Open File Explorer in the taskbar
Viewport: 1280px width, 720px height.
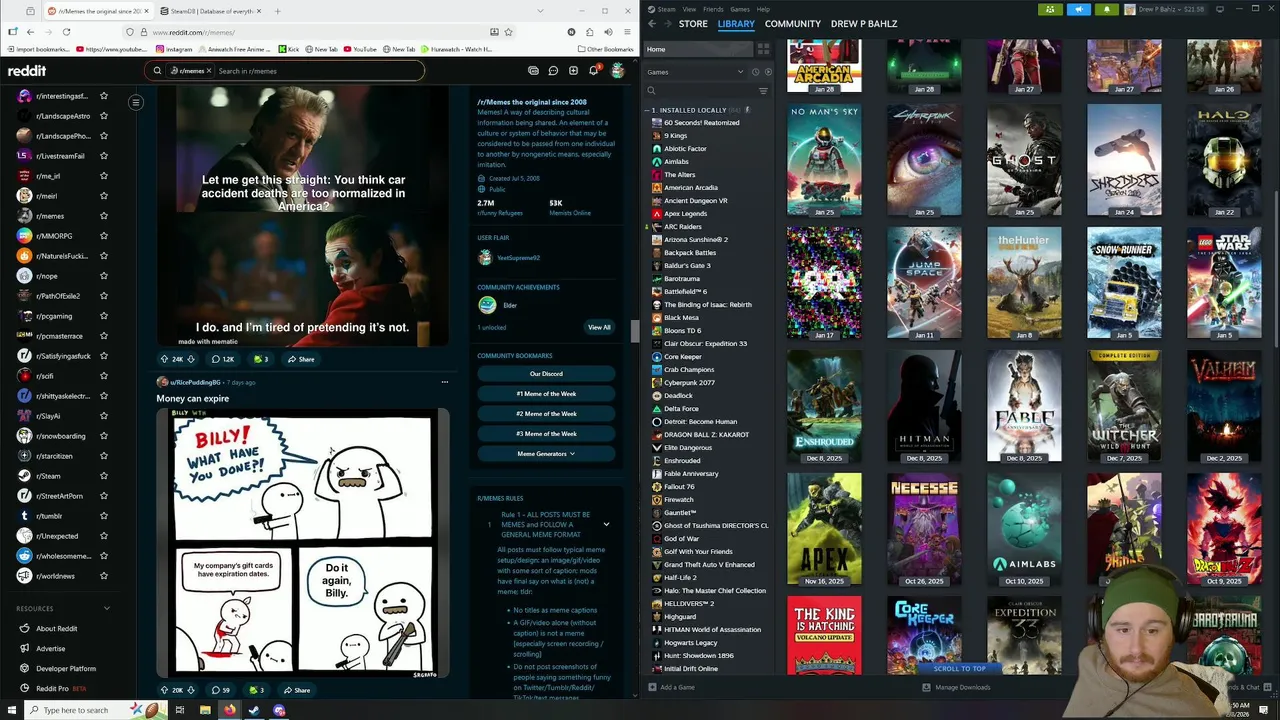click(204, 710)
